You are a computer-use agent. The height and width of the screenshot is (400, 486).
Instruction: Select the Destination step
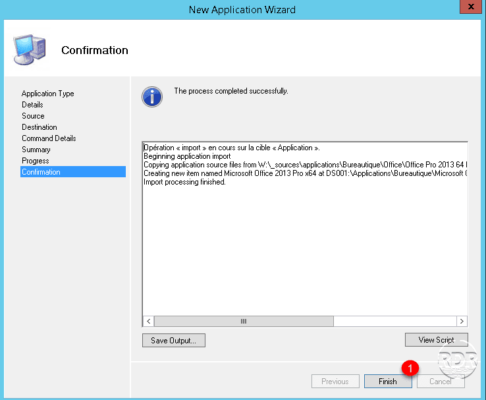point(39,127)
